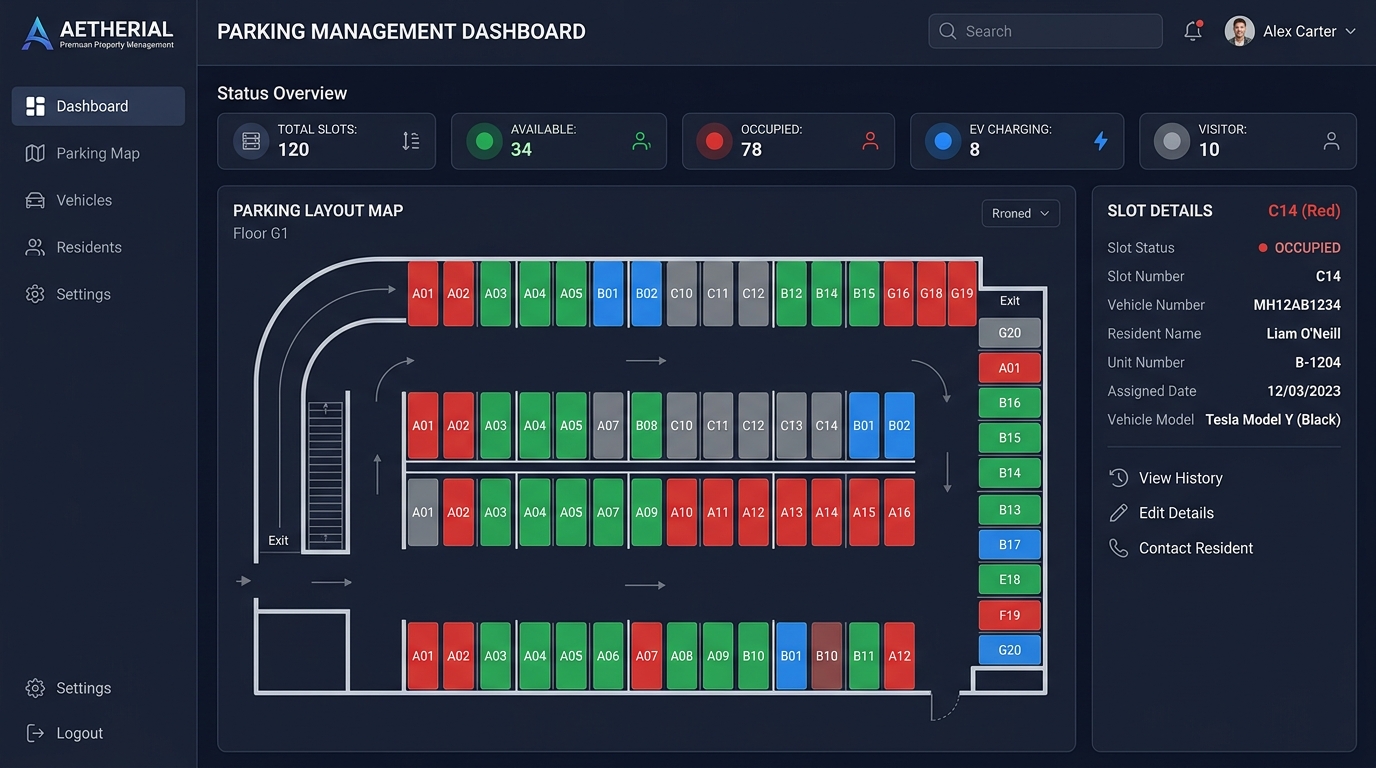Click the person icon in Occupied card
Screen dimensions: 1376x768
click(870, 141)
